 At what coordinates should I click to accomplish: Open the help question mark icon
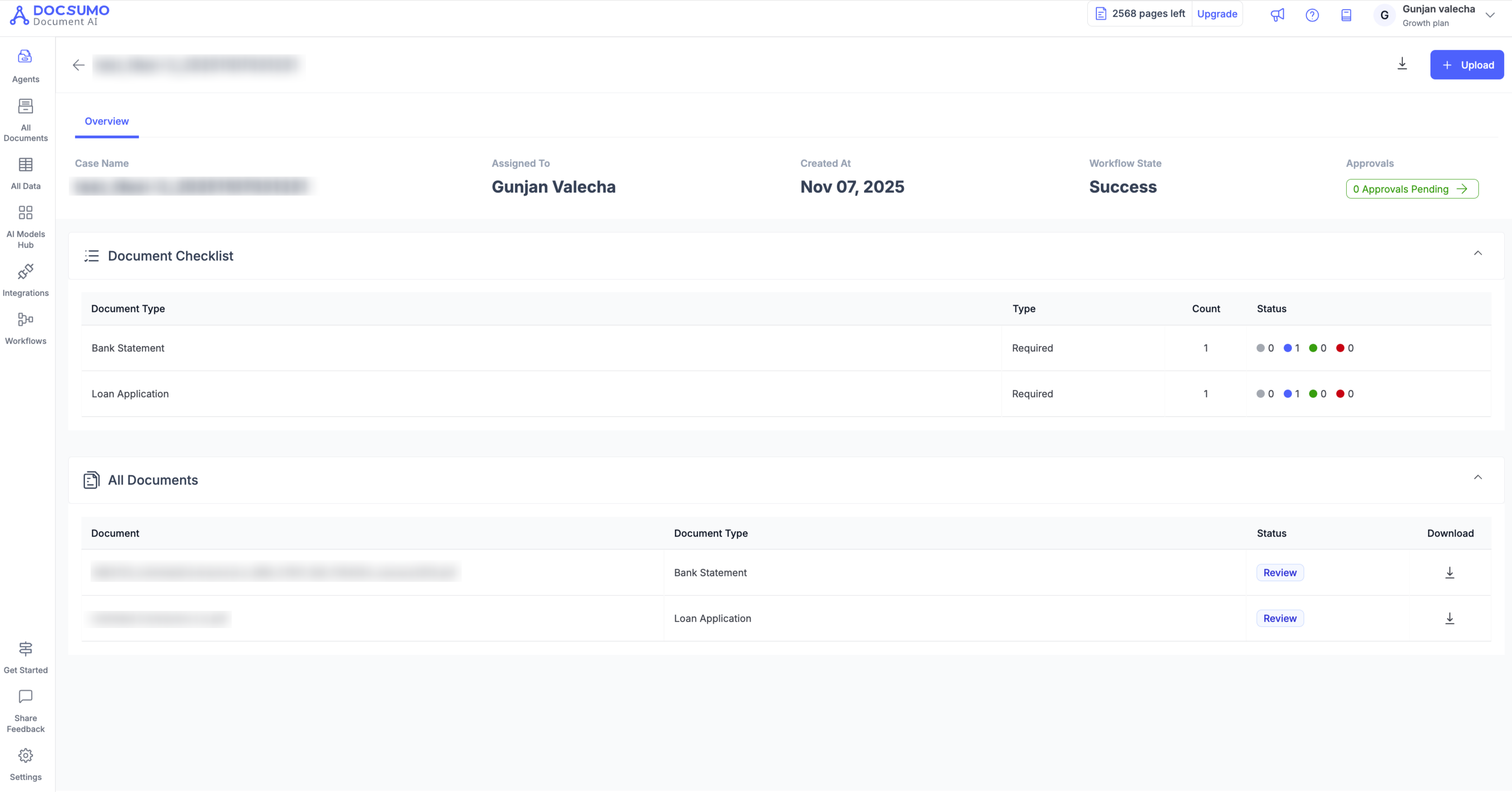point(1312,14)
